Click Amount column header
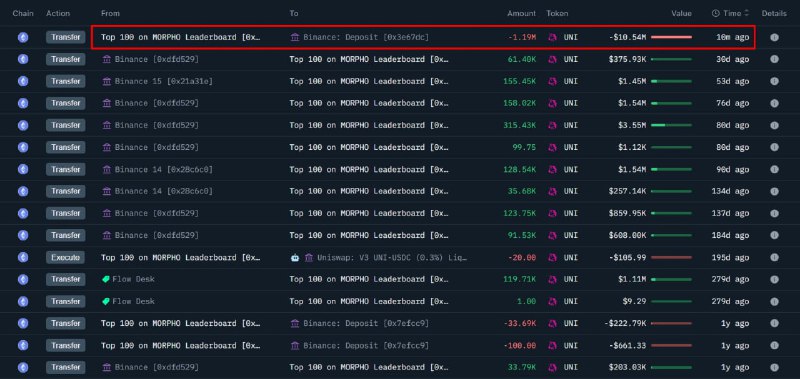Viewport: 800px width, 379px height. point(521,13)
